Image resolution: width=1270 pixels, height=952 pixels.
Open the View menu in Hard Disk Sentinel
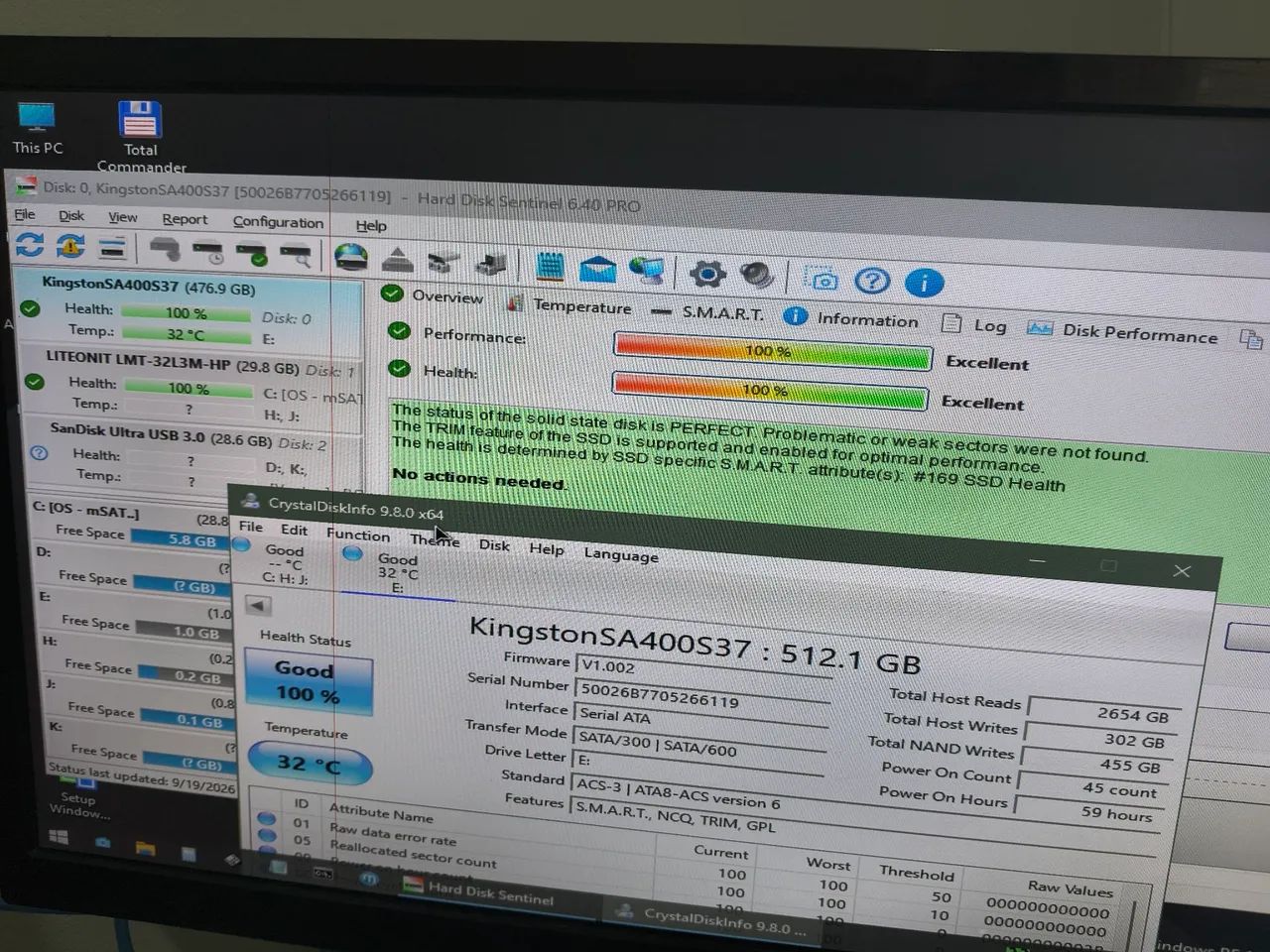[x=123, y=217]
